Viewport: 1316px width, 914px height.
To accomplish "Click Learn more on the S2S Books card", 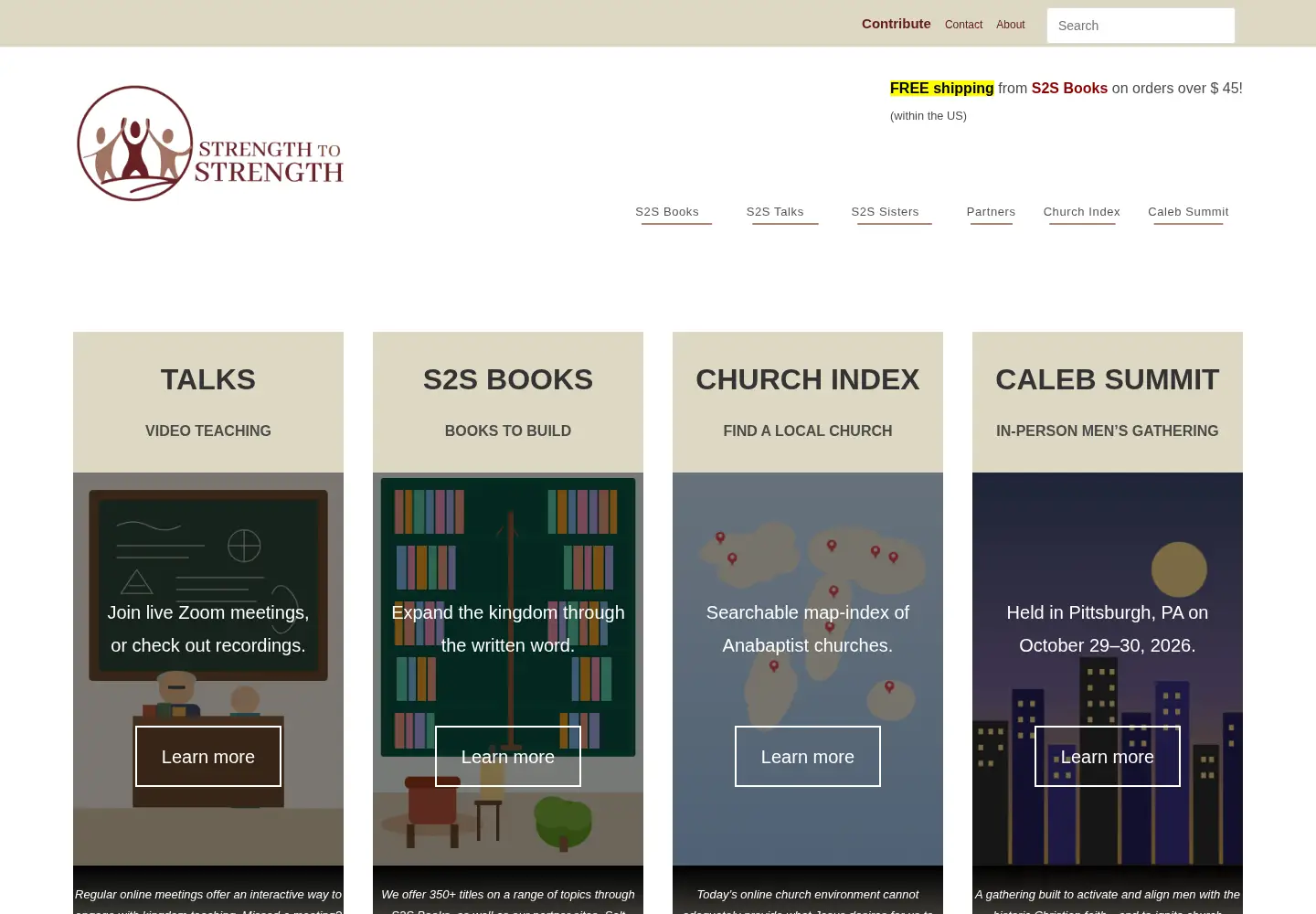I will tap(508, 757).
